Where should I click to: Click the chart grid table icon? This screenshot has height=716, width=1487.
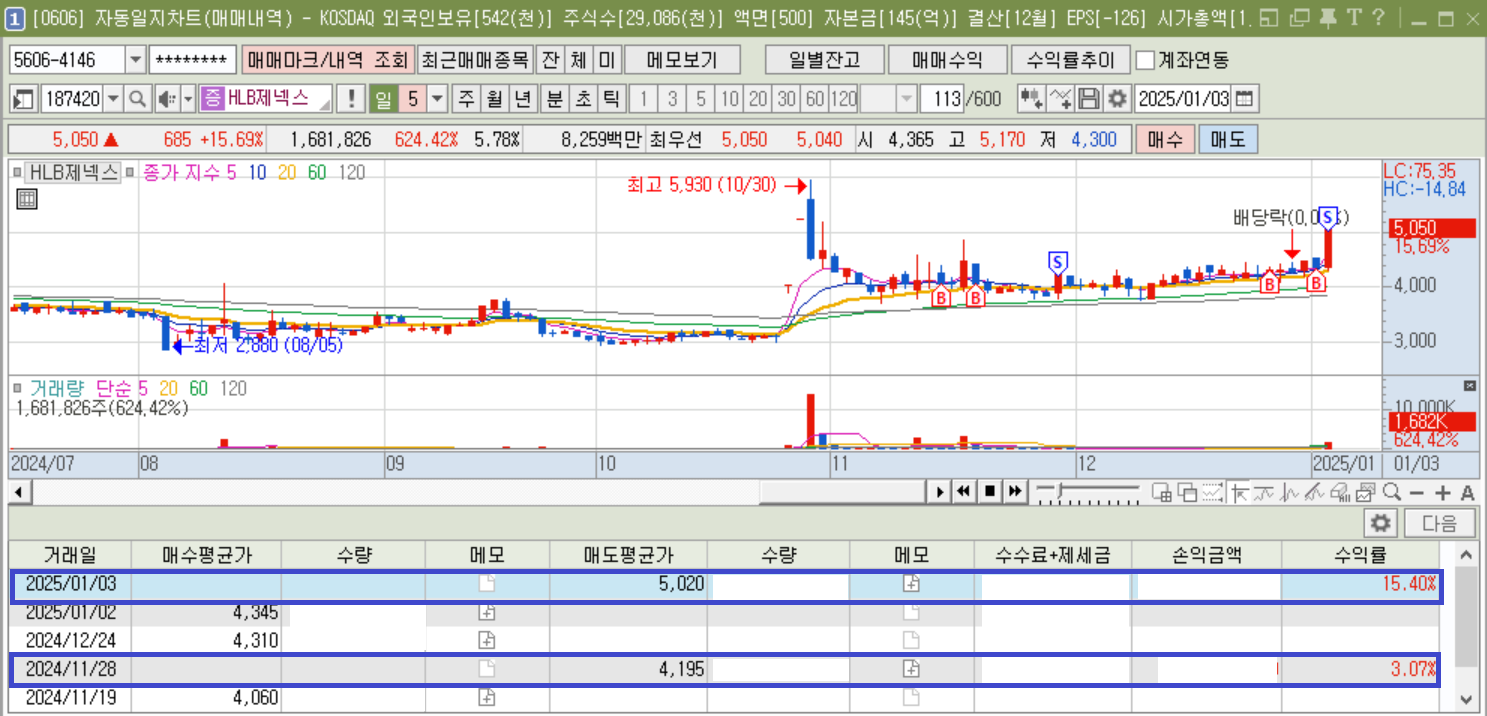(27, 199)
